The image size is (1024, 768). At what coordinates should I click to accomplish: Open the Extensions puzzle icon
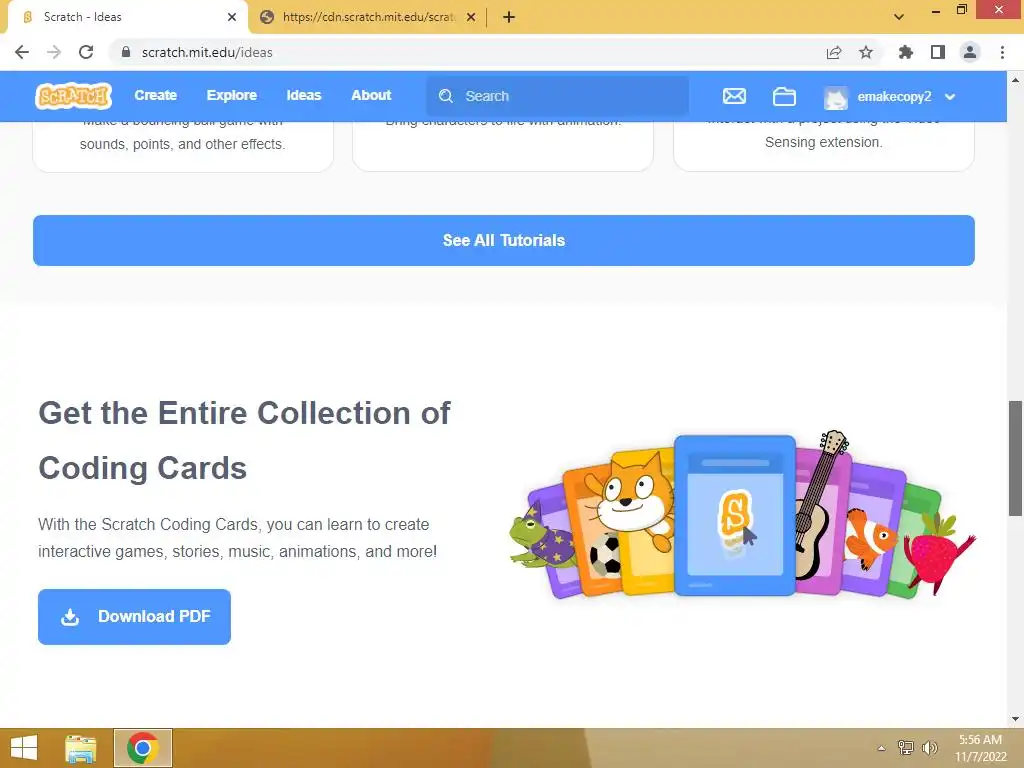[x=906, y=52]
